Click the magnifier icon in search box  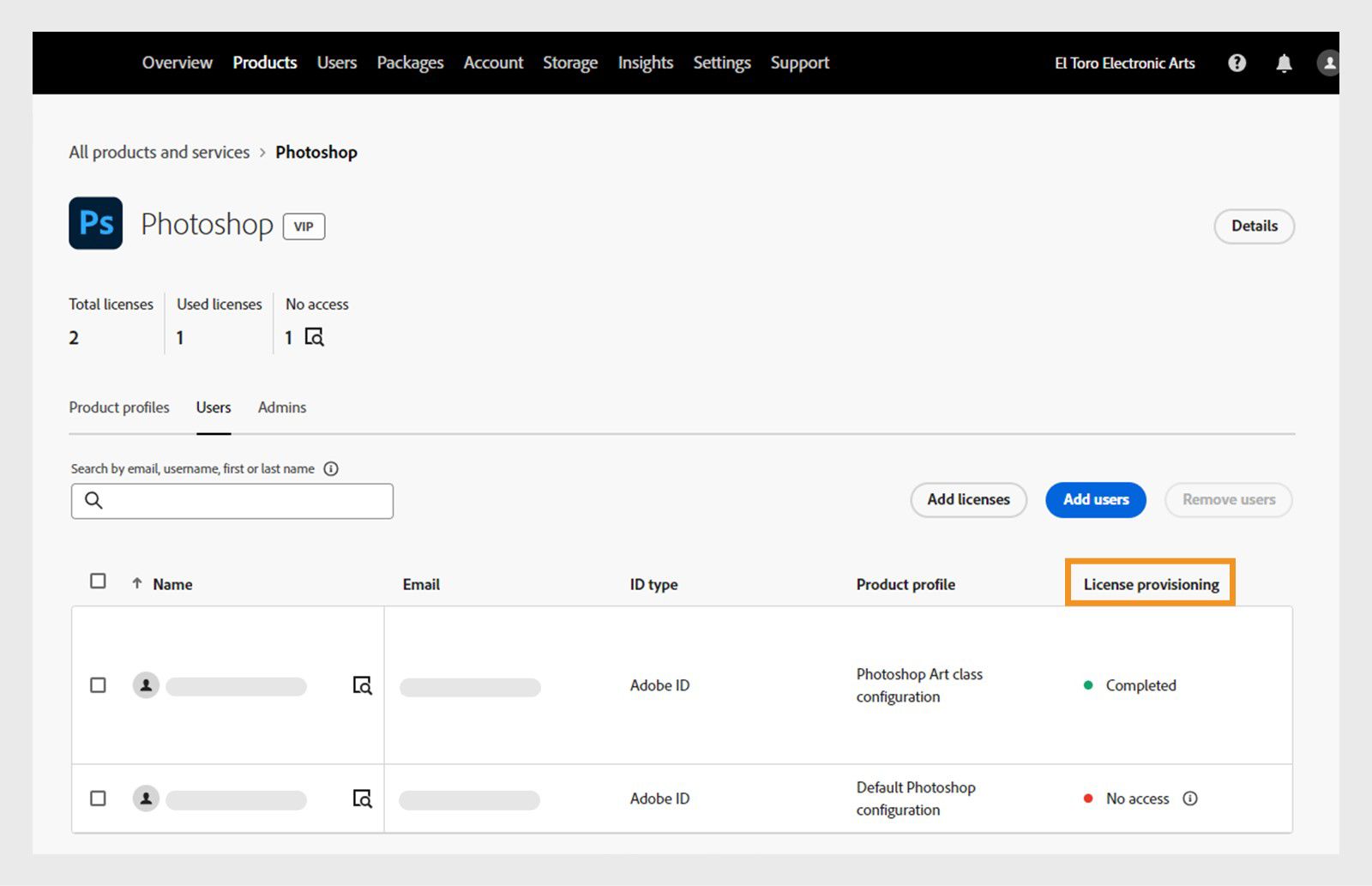93,500
